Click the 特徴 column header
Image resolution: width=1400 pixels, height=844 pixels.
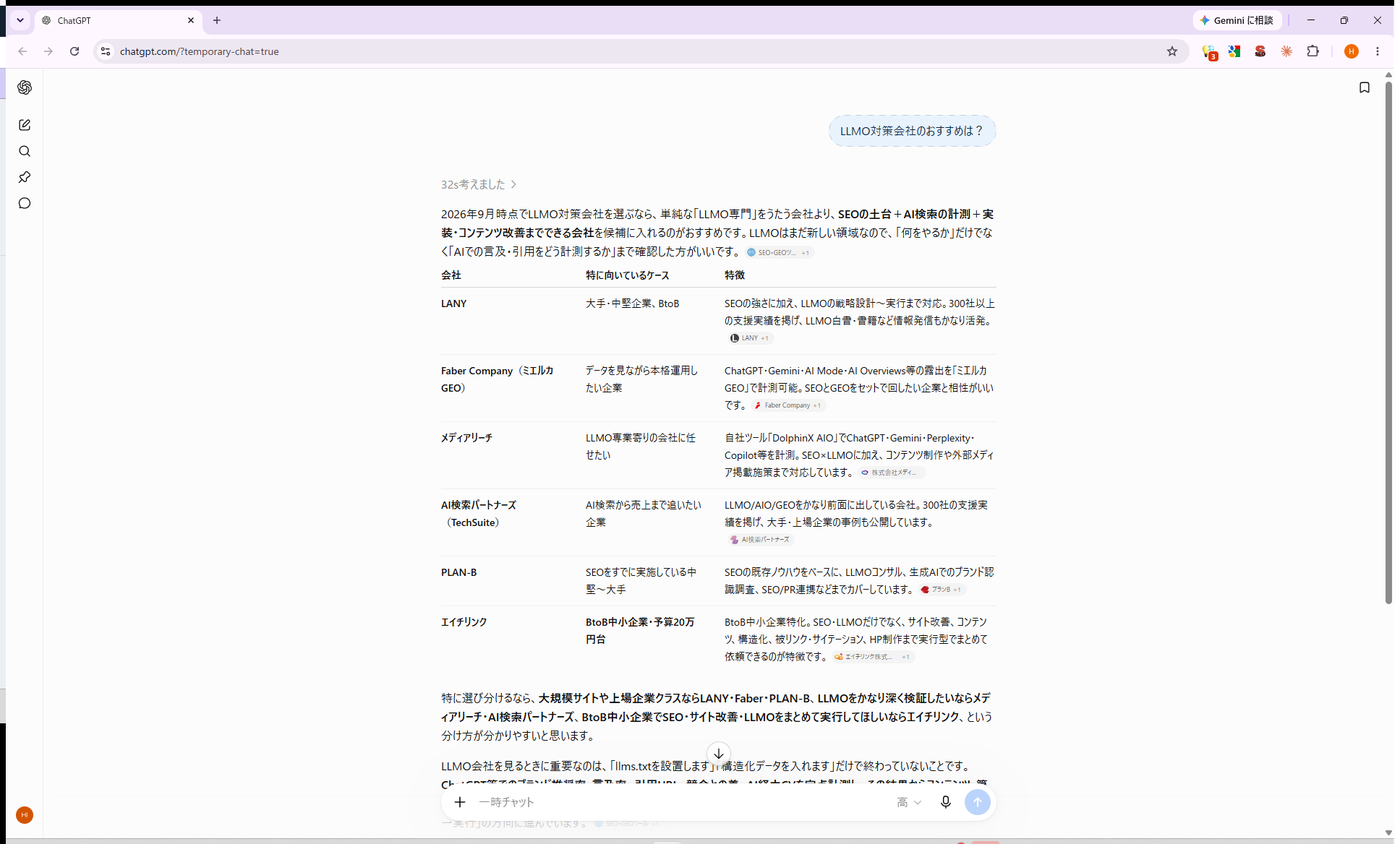[x=735, y=275]
